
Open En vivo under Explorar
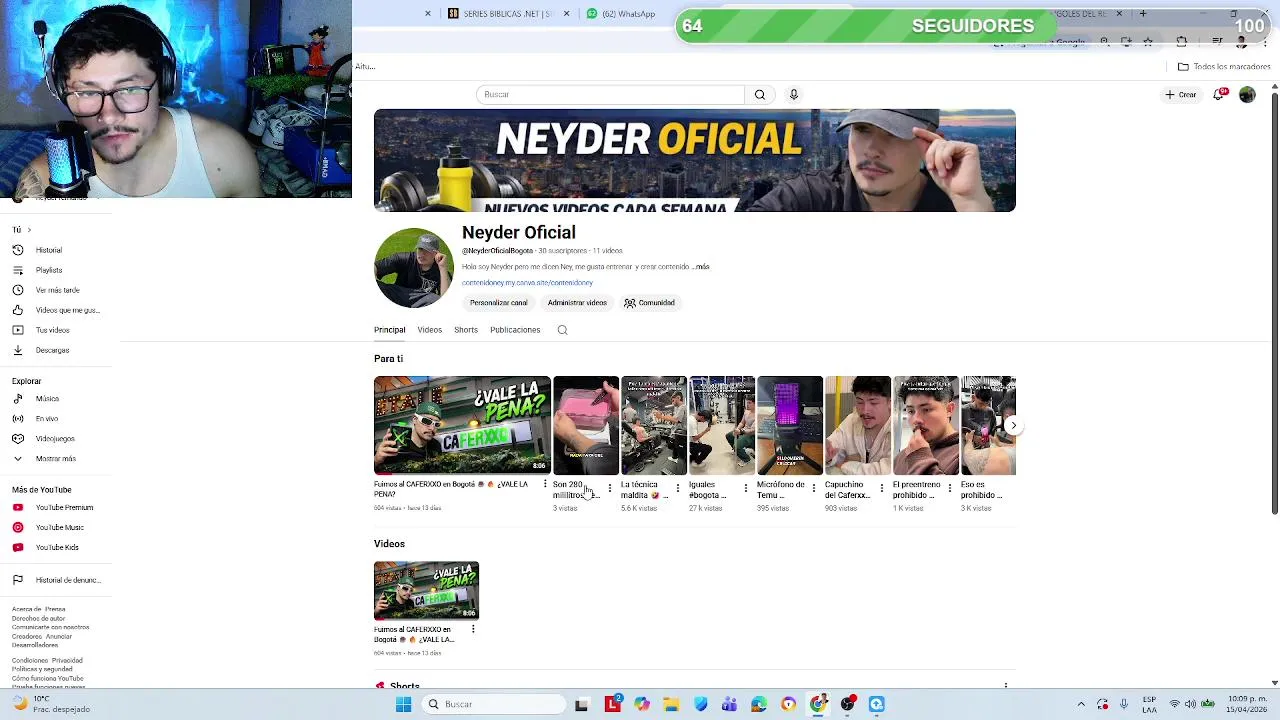point(46,419)
